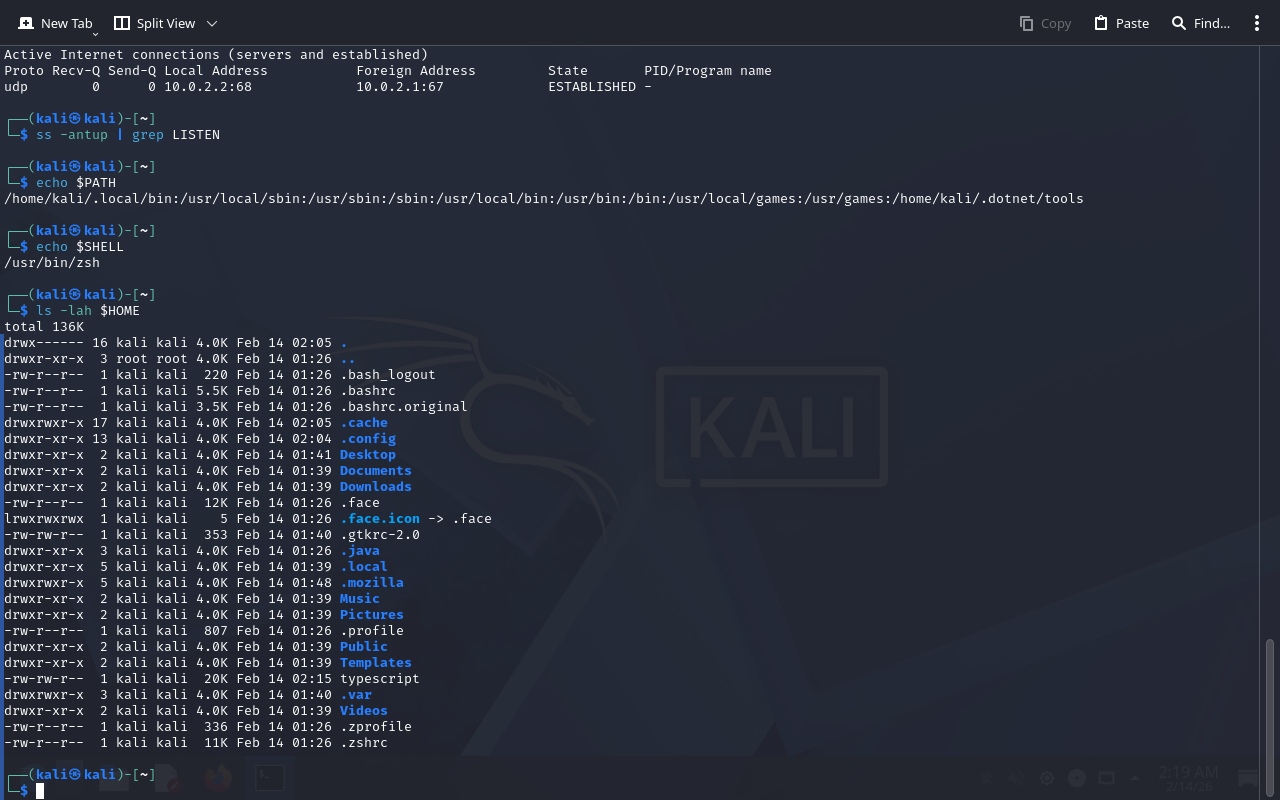Click the show desktop icon at the taskbar end
This screenshot has width=1280, height=800.
1247,778
